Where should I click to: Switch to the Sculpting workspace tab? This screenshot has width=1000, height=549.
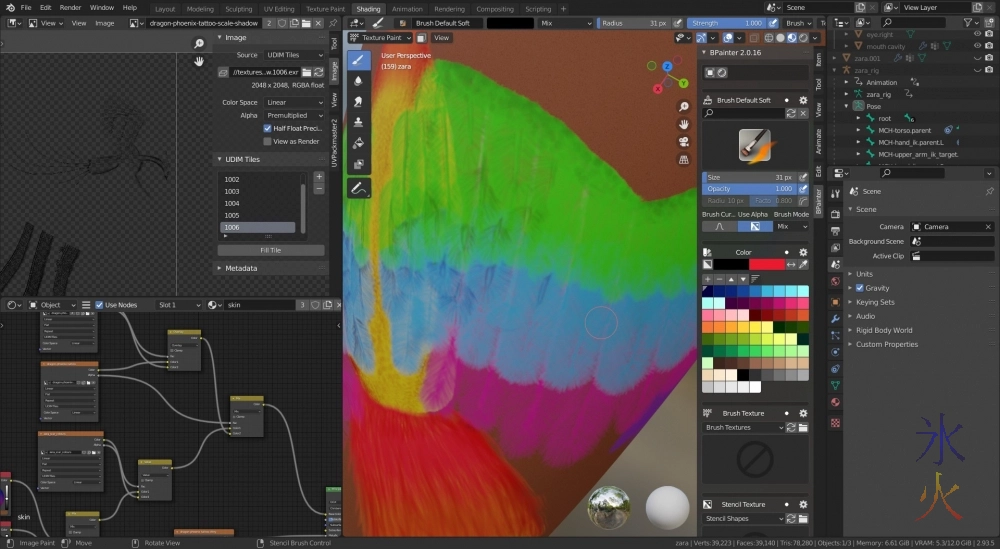[237, 9]
